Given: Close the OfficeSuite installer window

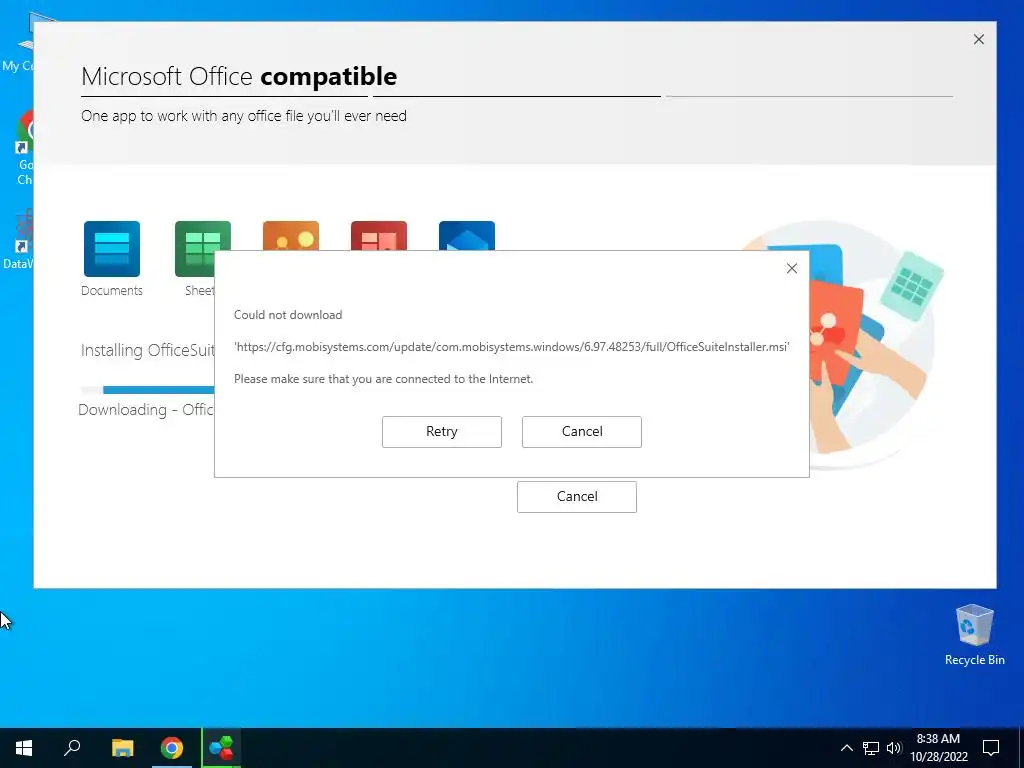Looking at the screenshot, I should pos(978,39).
